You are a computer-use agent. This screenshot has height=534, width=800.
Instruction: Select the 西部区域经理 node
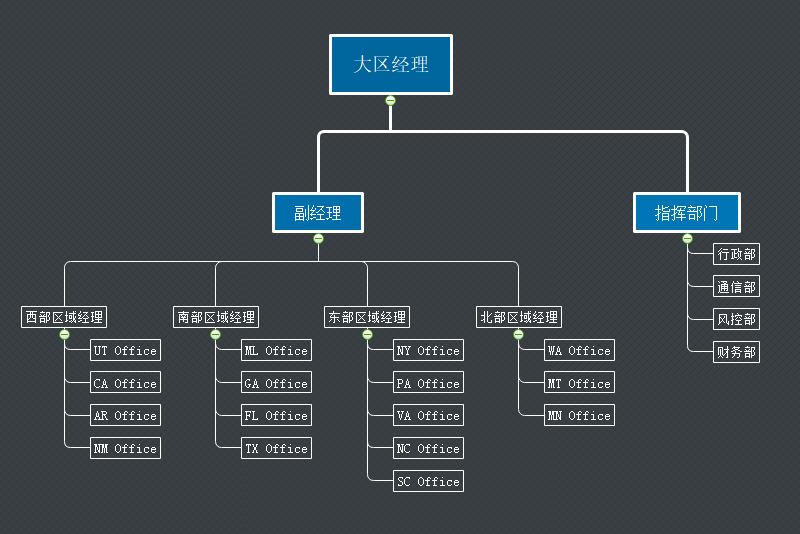click(x=64, y=317)
